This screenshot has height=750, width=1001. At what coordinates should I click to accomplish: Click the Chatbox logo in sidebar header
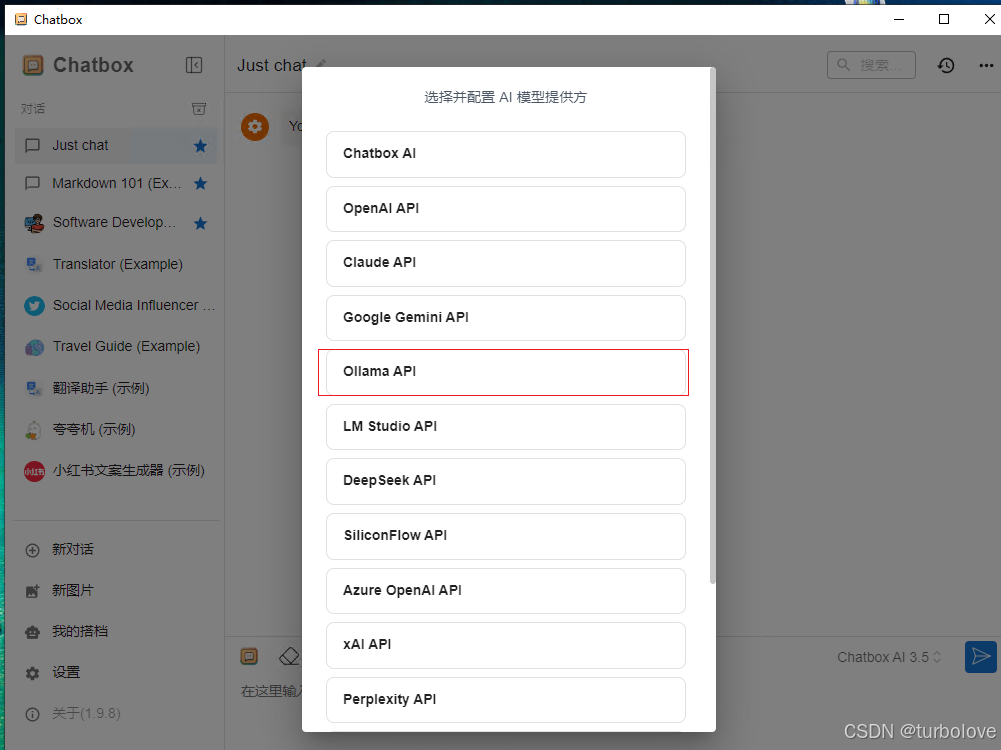point(33,65)
